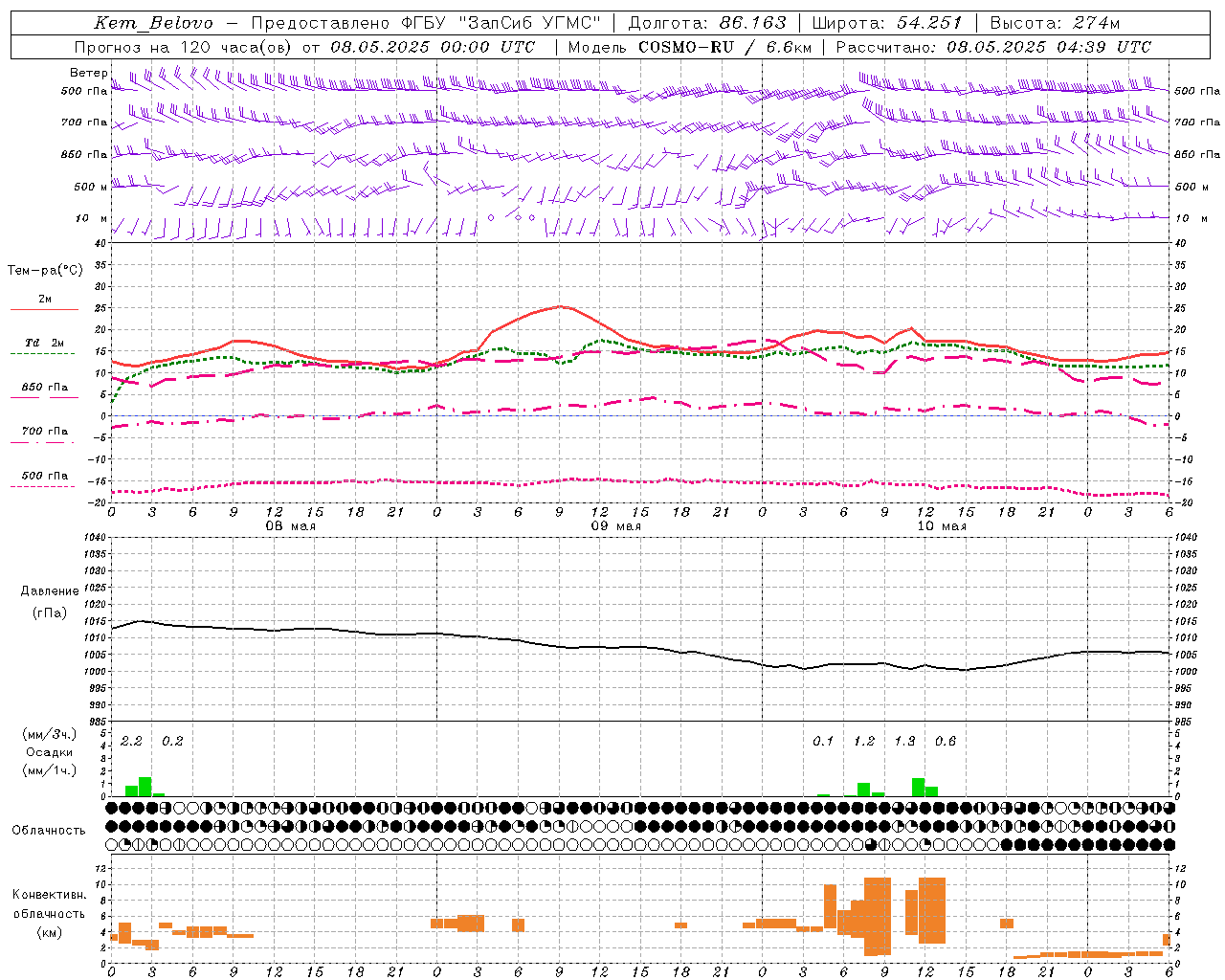
Task: Click the 700 гПа temperature legend label
Action: (x=45, y=432)
